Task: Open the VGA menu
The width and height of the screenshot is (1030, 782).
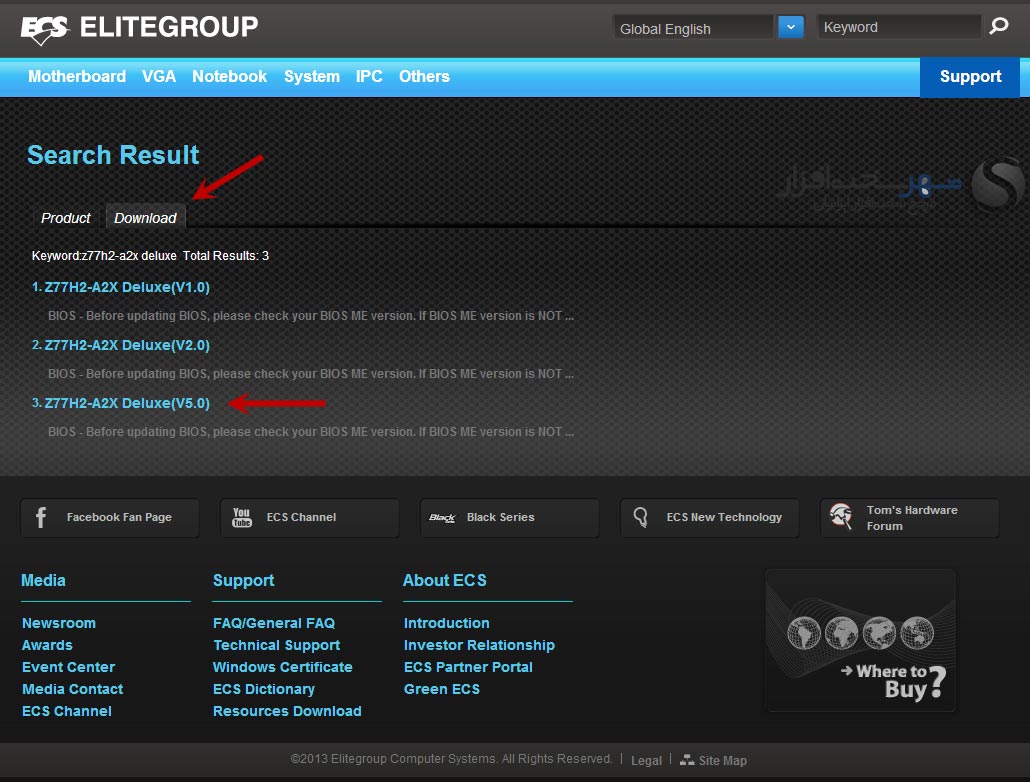Action: (159, 77)
